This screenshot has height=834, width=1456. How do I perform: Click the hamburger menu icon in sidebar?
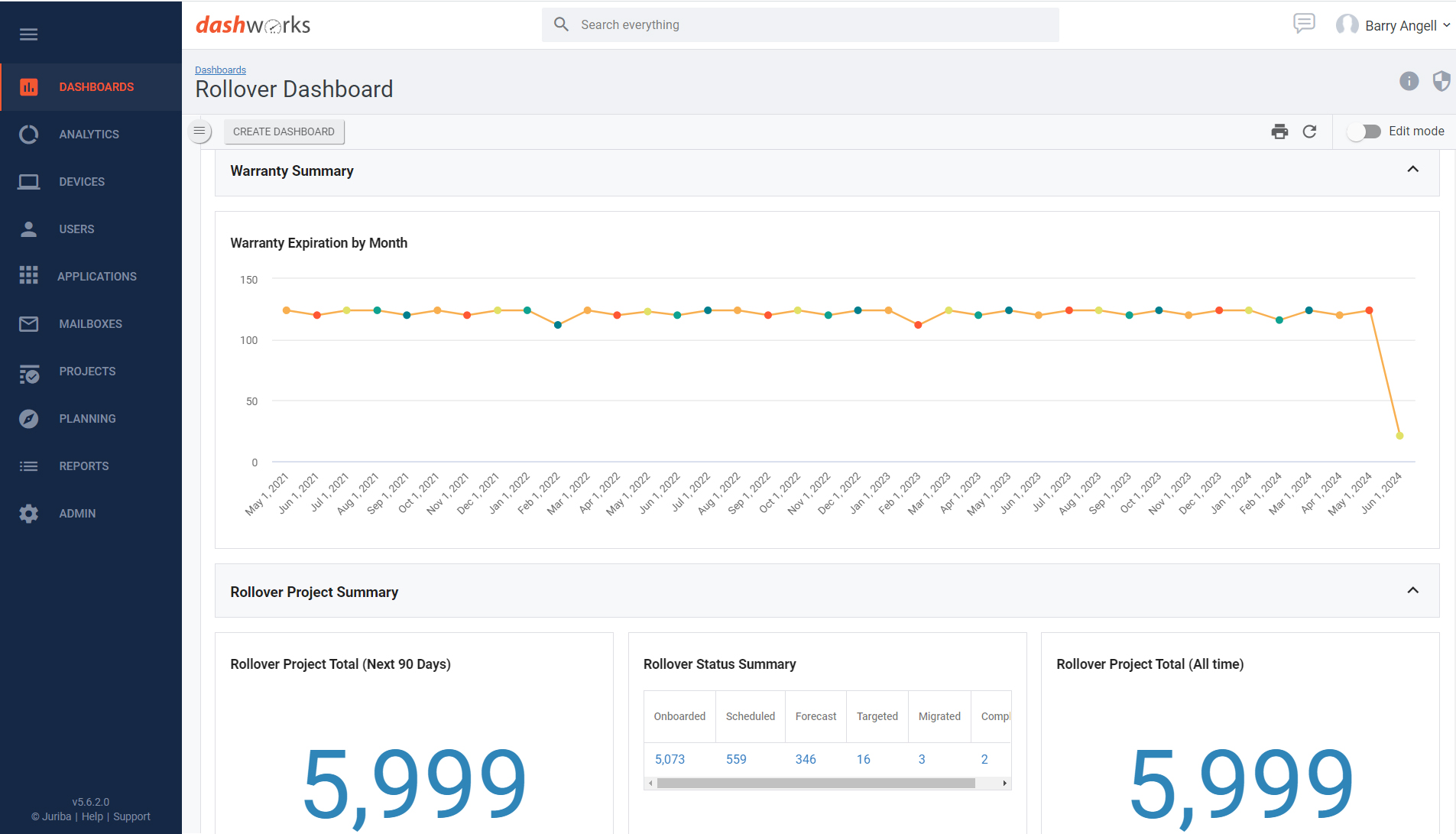tap(29, 34)
